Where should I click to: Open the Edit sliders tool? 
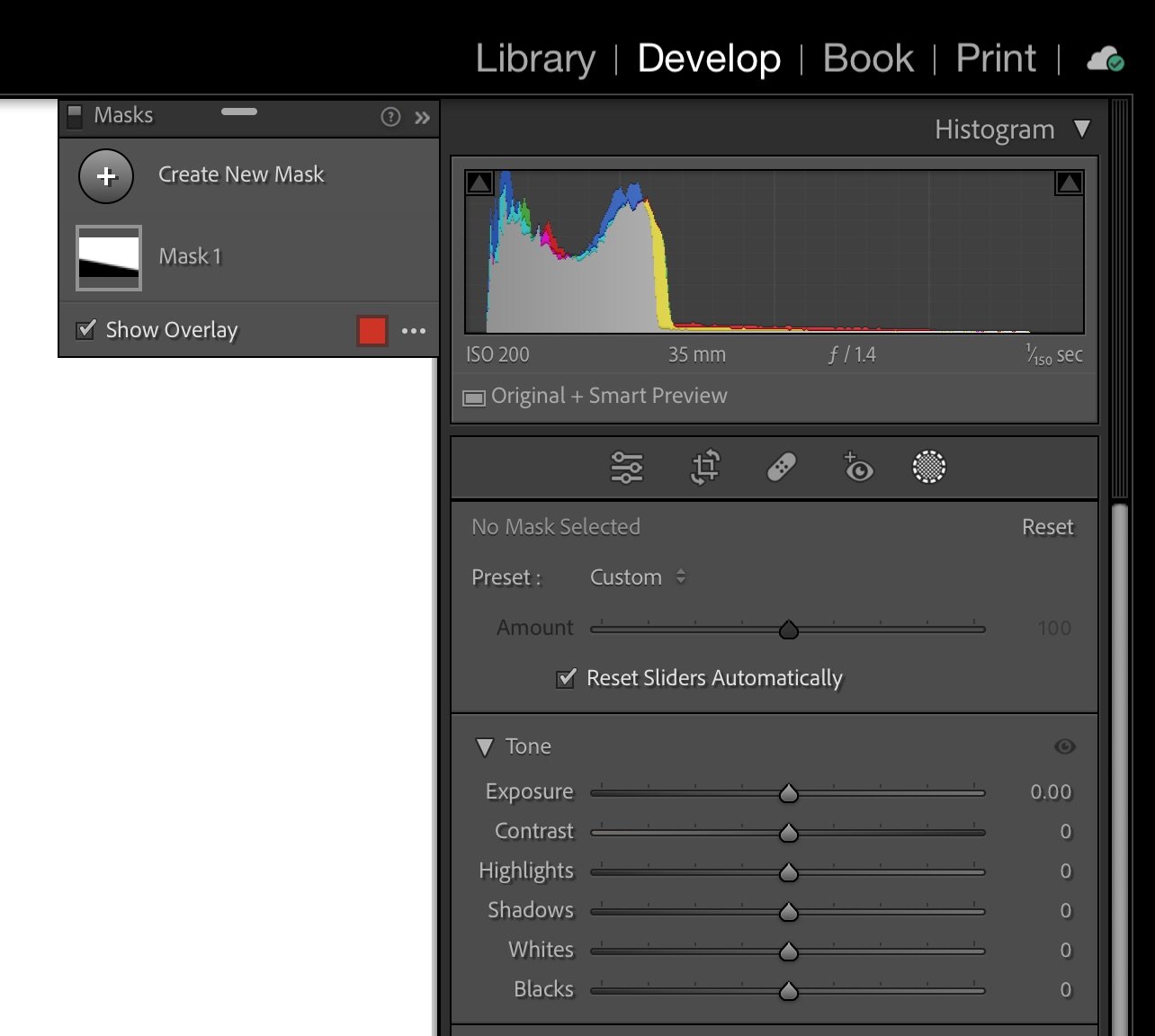(627, 468)
